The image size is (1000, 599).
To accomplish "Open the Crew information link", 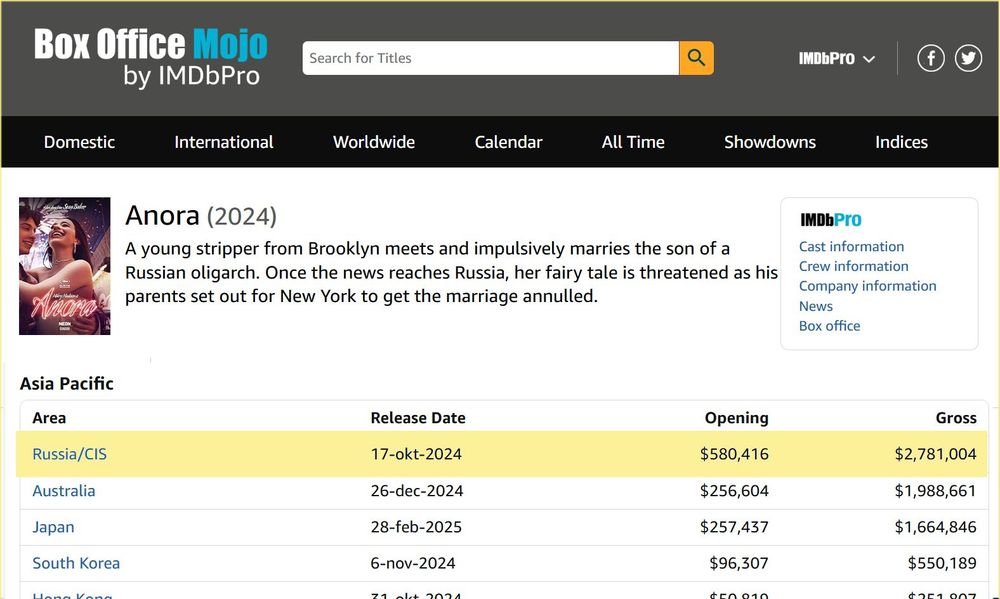I will pyautogui.click(x=854, y=266).
